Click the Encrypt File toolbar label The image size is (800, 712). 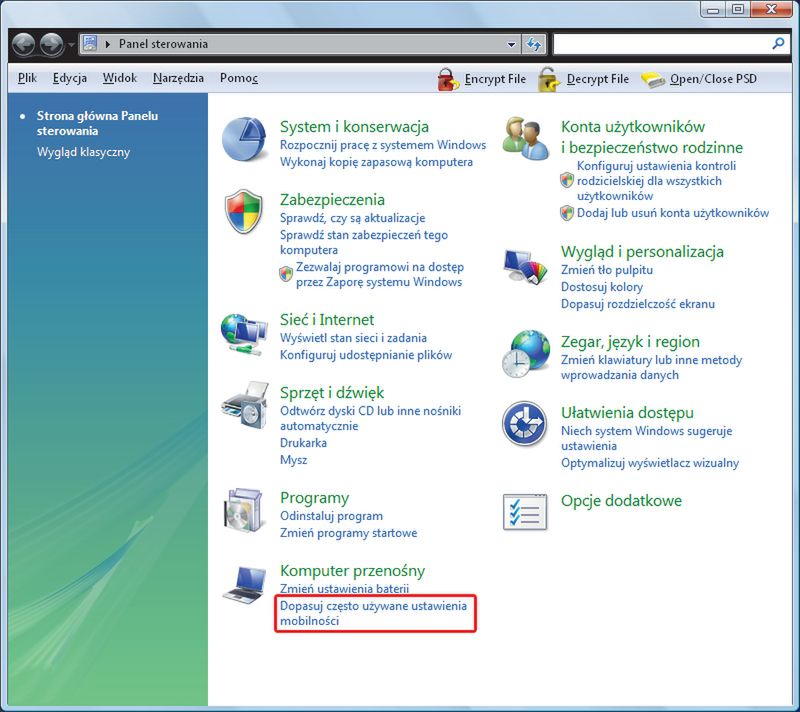click(495, 79)
